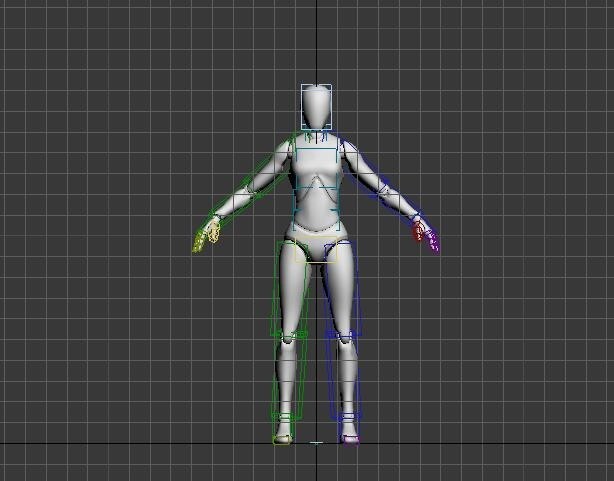The width and height of the screenshot is (614, 481).
Task: Pick the purple finger bones of the hand
Action: point(433,242)
